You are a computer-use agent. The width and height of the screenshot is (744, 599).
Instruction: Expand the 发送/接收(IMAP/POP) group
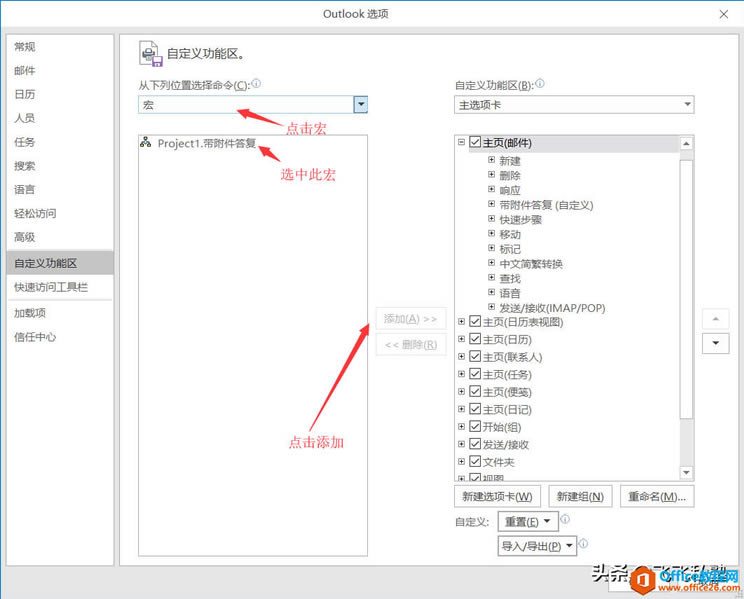492,307
